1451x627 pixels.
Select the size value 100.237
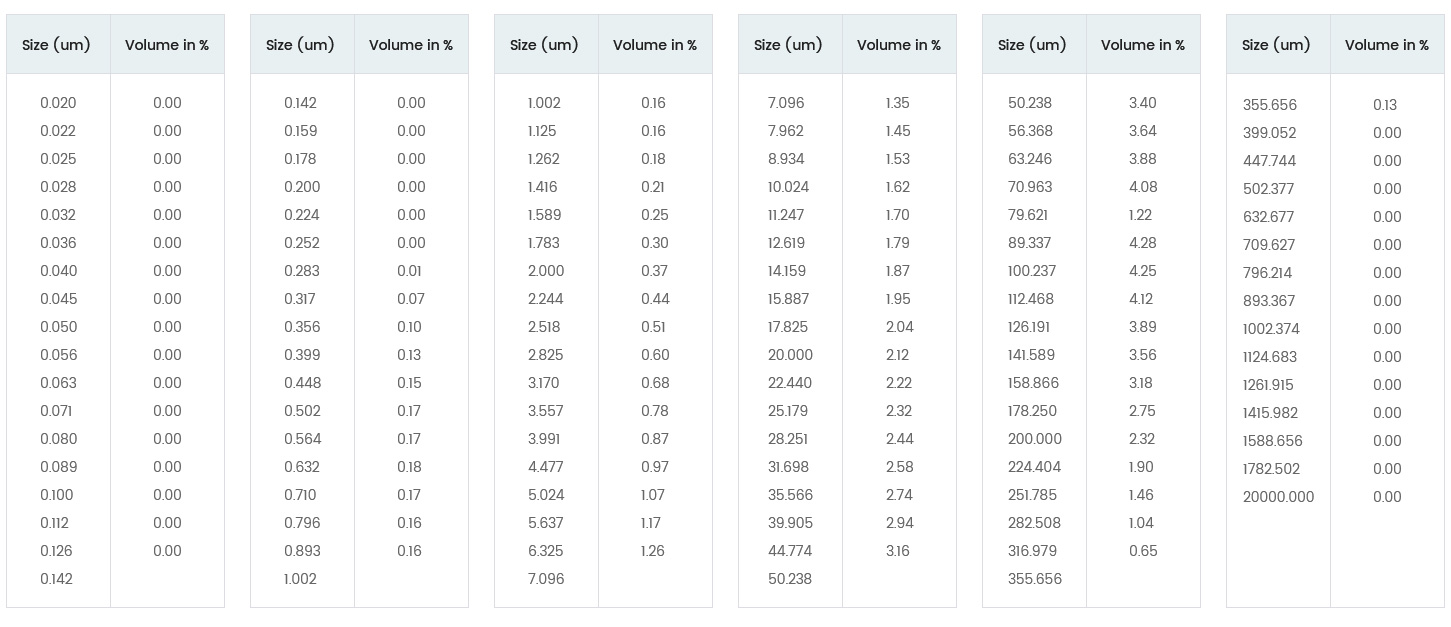click(x=1032, y=271)
